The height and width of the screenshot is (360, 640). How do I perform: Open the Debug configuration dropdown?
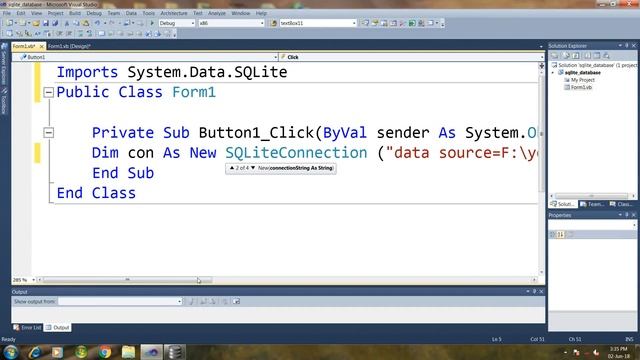pyautogui.click(x=193, y=23)
